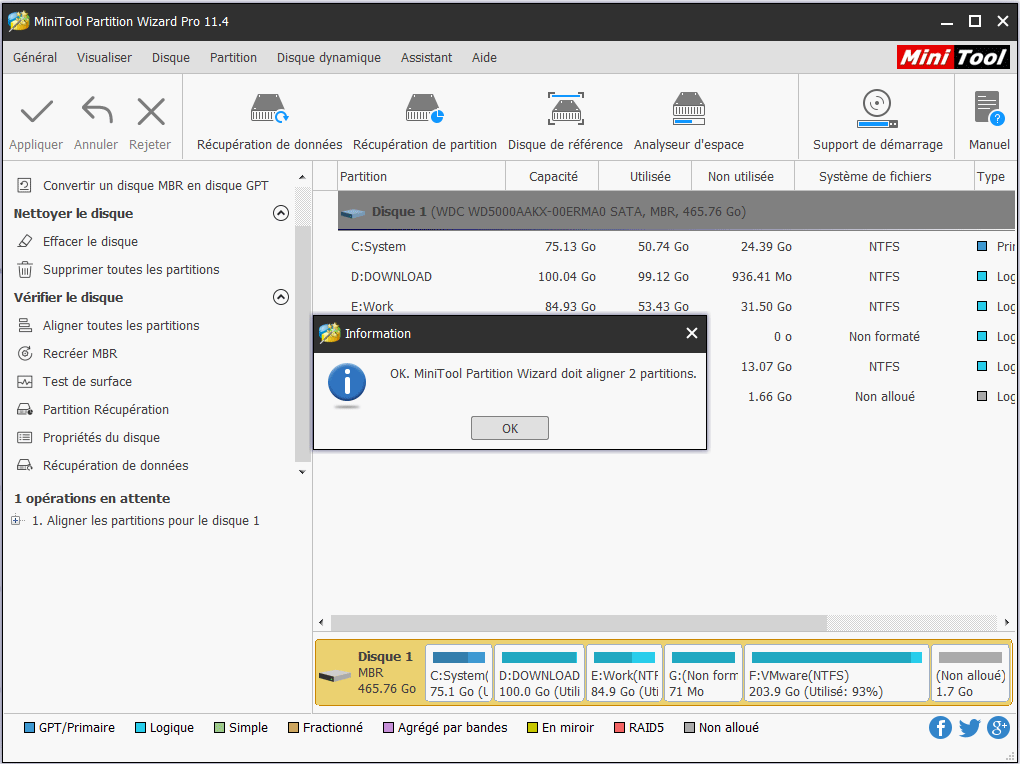Click the Rejeter X icon
This screenshot has height=764, width=1020.
click(151, 111)
